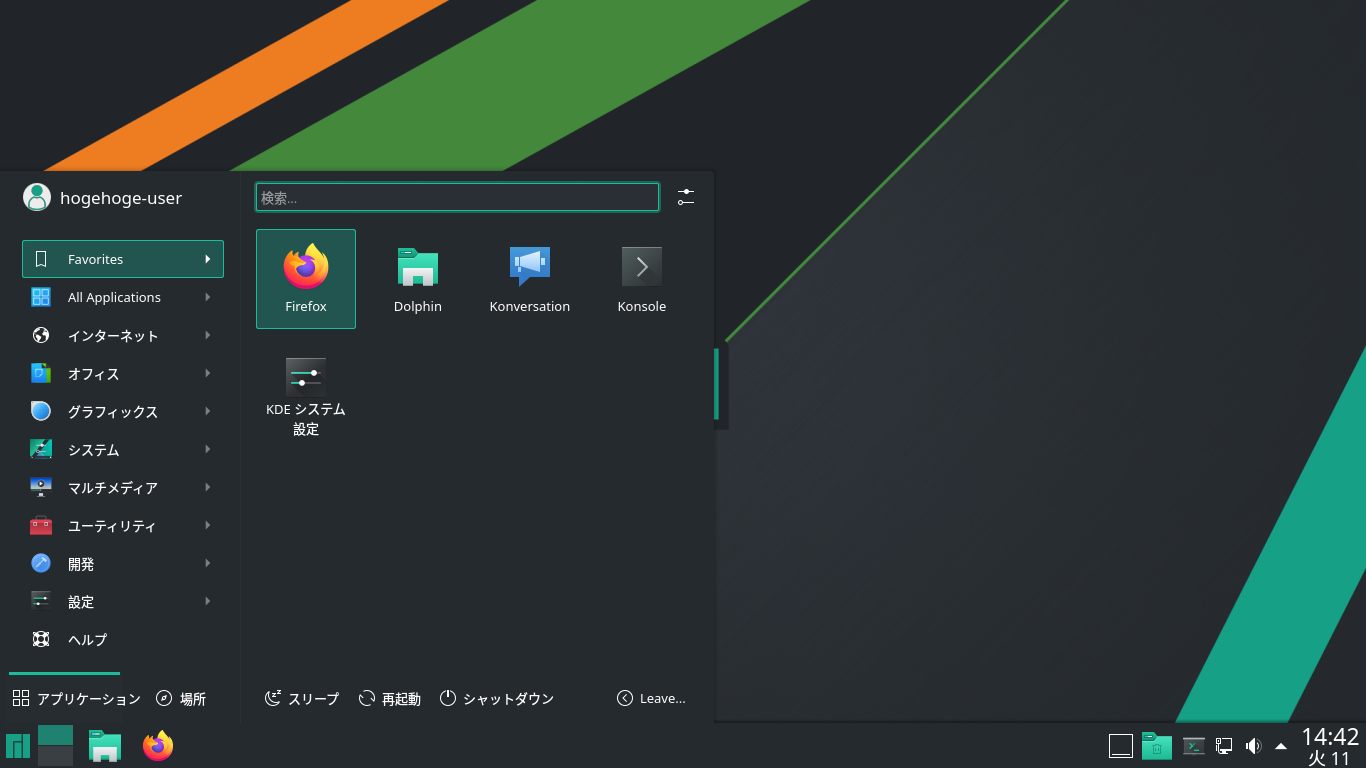The height and width of the screenshot is (768, 1366).
Task: Launch Firefox from the taskbar
Action: (158, 746)
